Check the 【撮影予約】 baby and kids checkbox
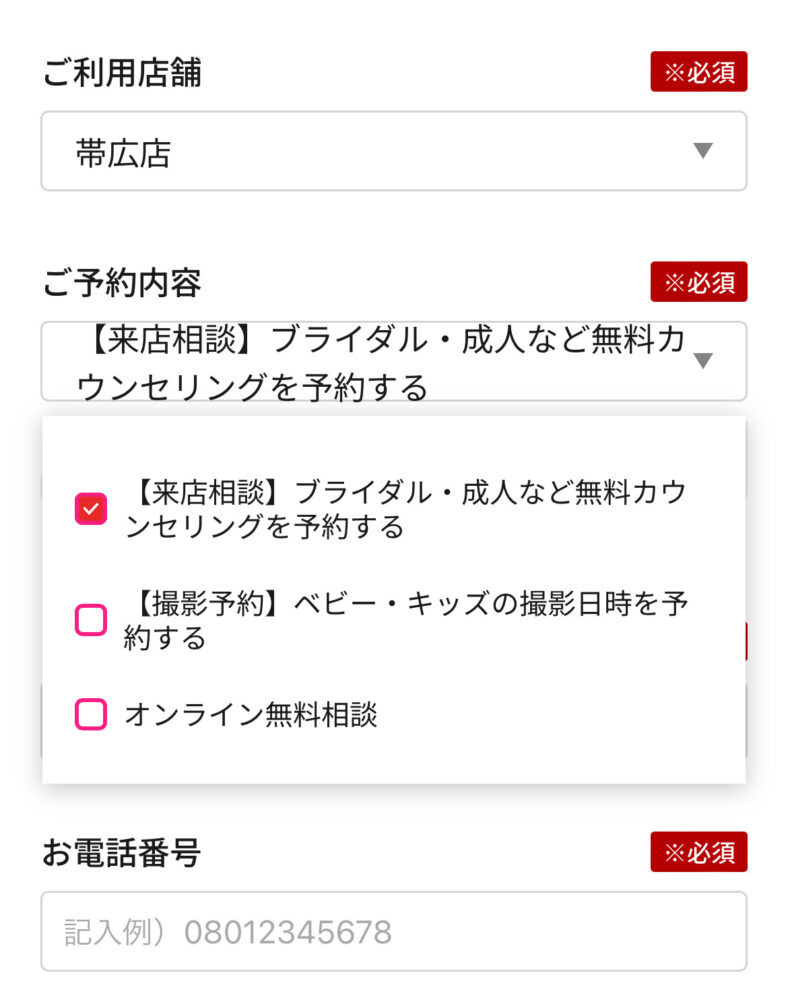 tap(91, 620)
